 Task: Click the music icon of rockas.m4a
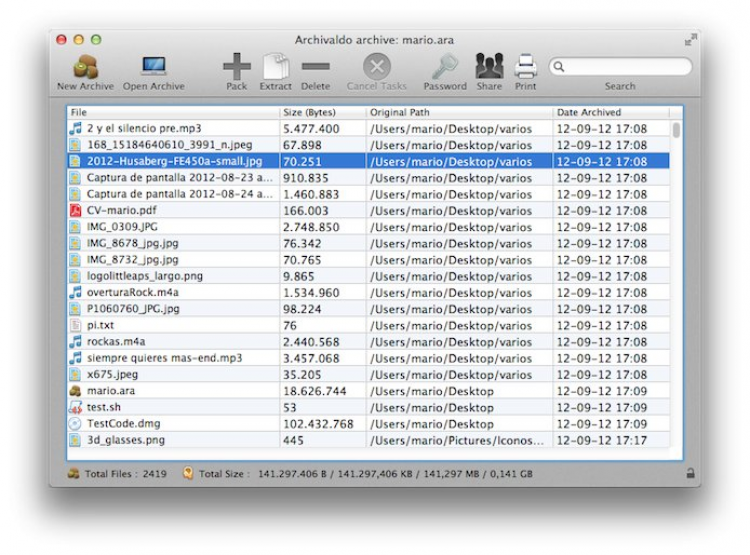tap(75, 342)
